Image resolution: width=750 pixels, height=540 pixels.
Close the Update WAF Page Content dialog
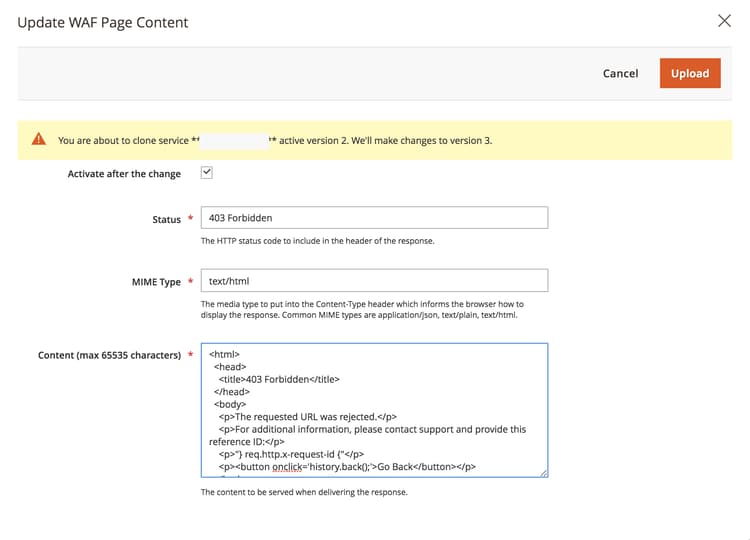(725, 21)
